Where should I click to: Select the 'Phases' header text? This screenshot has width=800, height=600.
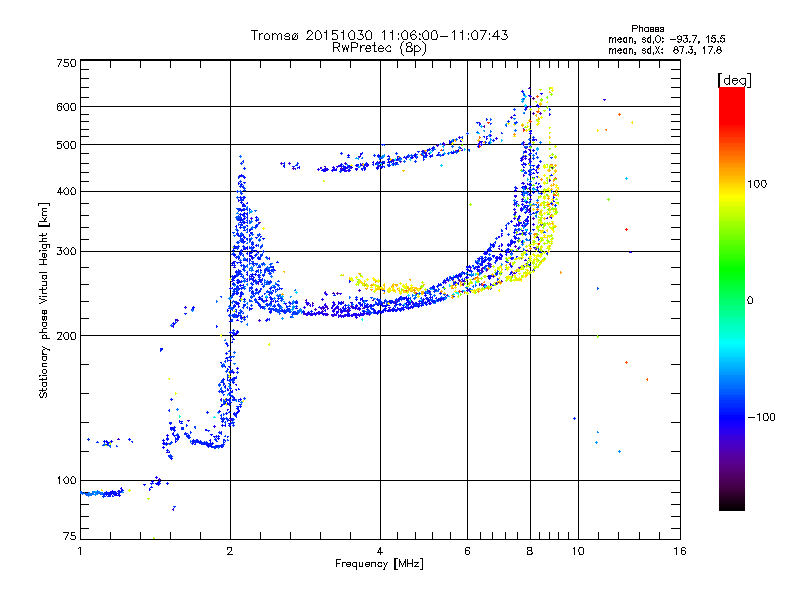[647, 29]
